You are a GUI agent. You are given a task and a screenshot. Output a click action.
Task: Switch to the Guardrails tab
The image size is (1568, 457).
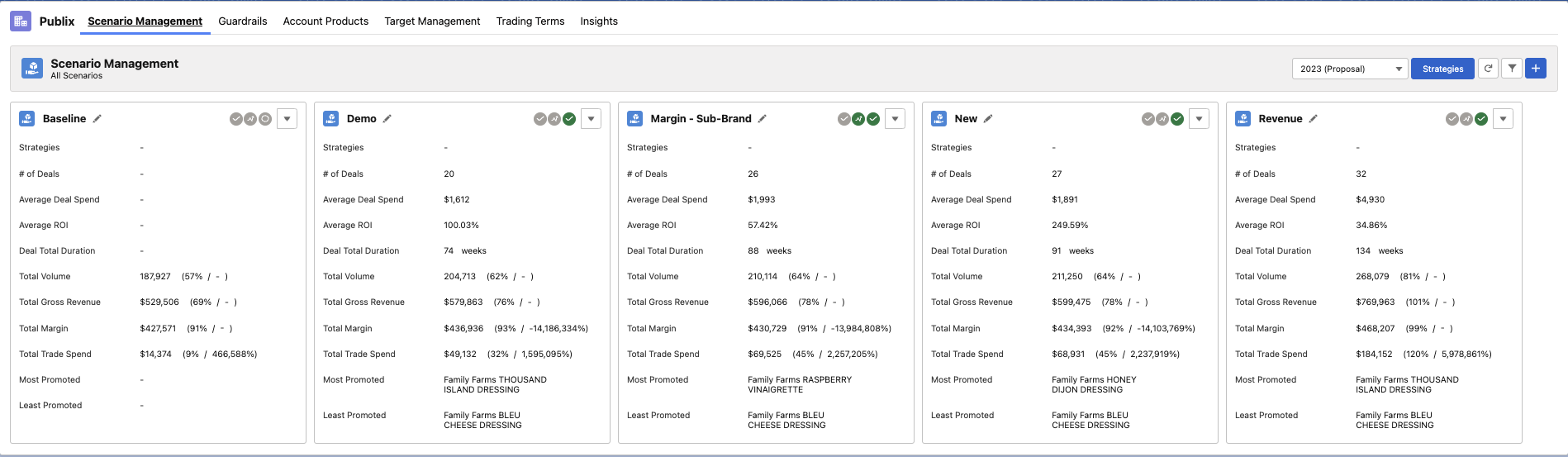pos(243,21)
